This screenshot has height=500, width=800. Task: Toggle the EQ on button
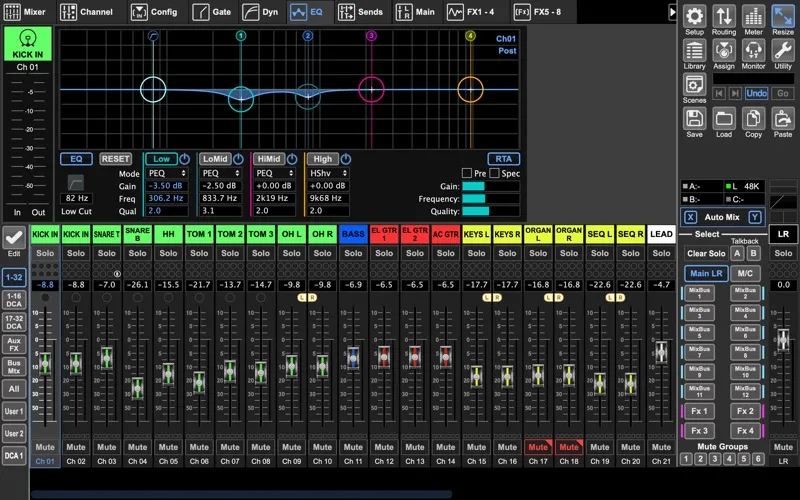tap(76, 159)
